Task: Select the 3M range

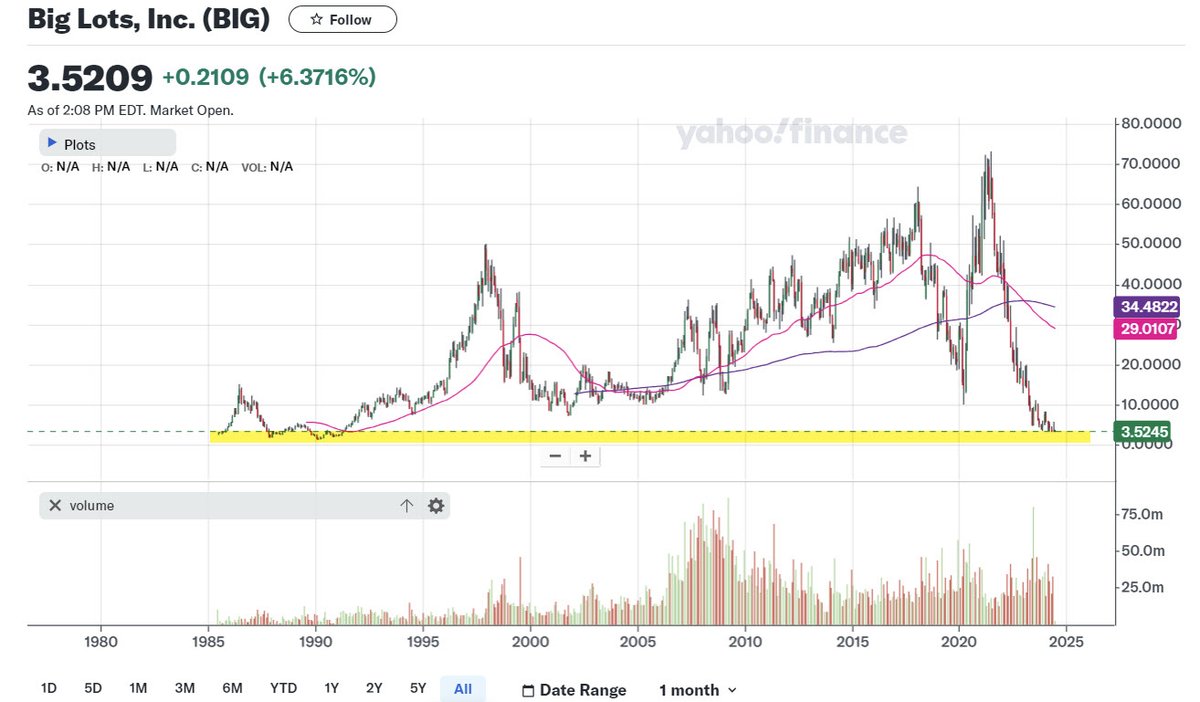Action: (x=184, y=688)
